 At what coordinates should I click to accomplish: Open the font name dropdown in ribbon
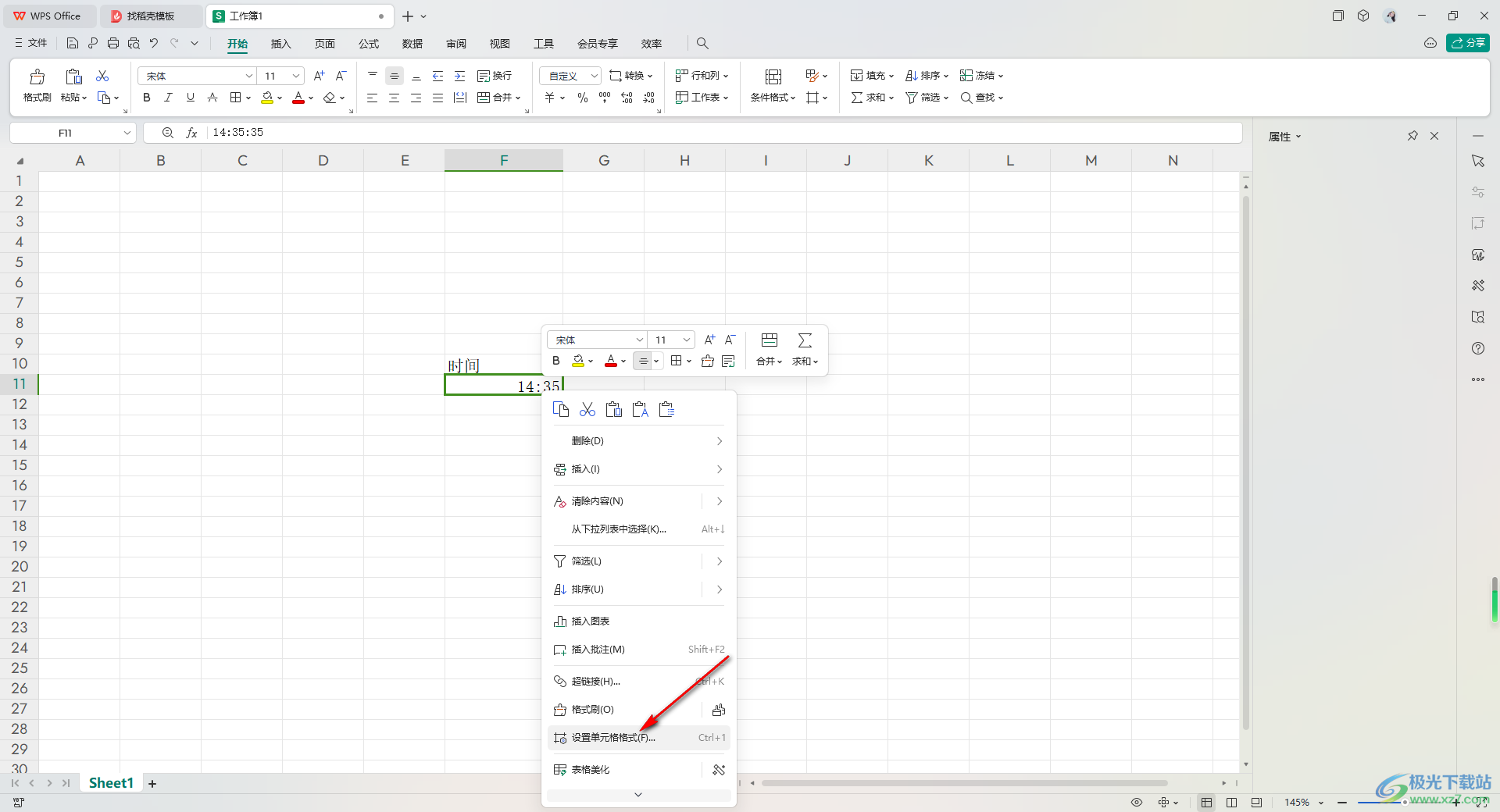[x=249, y=76]
